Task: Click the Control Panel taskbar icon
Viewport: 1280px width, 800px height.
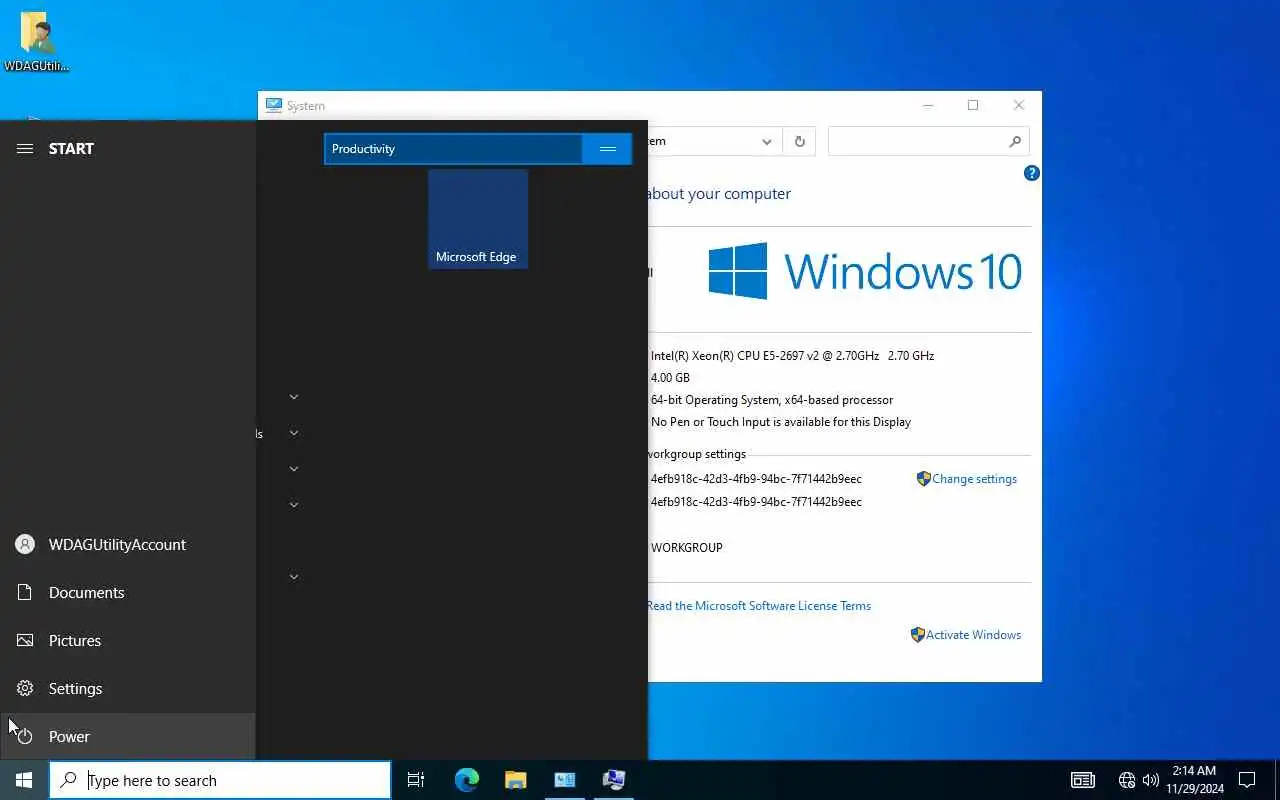Action: [x=565, y=780]
